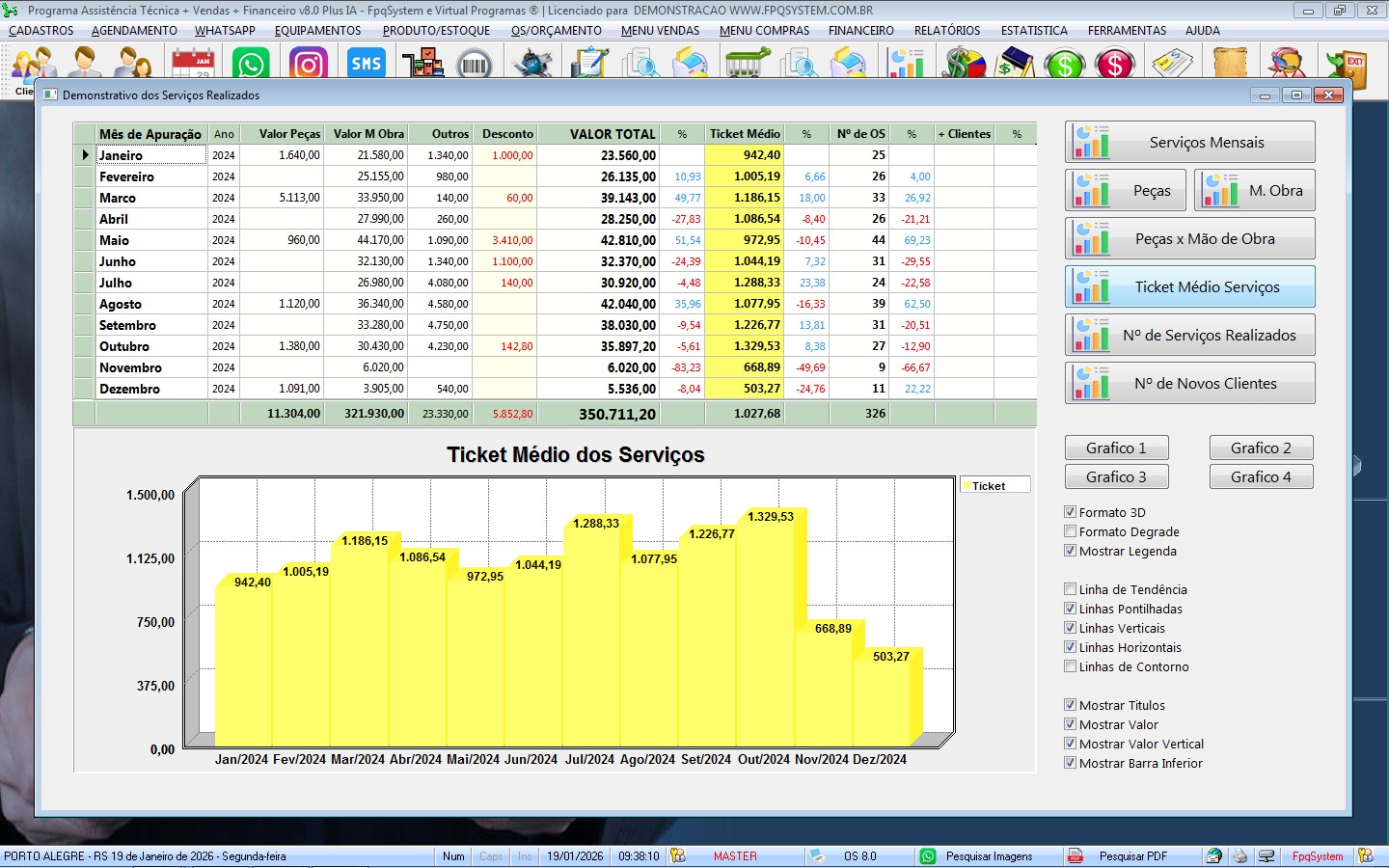Open the calendar scheduling icon
The image size is (1389, 868).
coord(193,65)
